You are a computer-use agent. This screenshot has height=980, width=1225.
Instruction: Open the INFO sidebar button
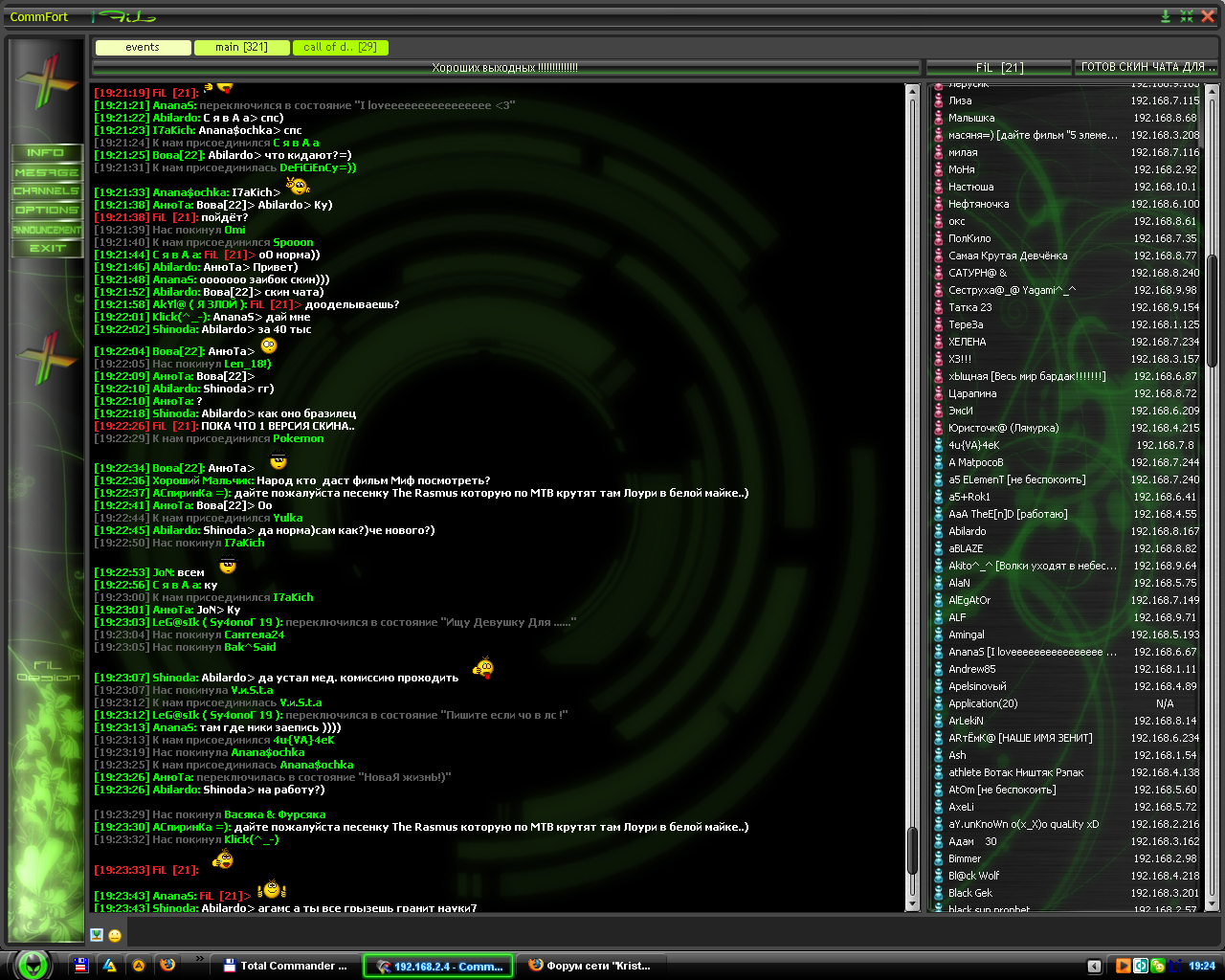(x=46, y=152)
